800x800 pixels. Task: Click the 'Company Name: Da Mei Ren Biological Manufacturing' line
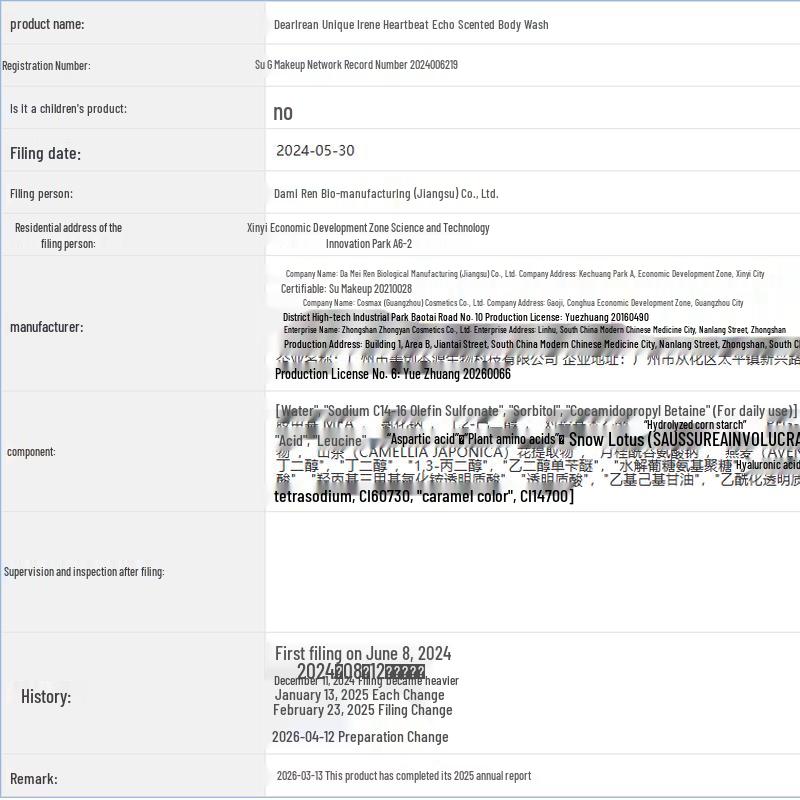[525, 274]
